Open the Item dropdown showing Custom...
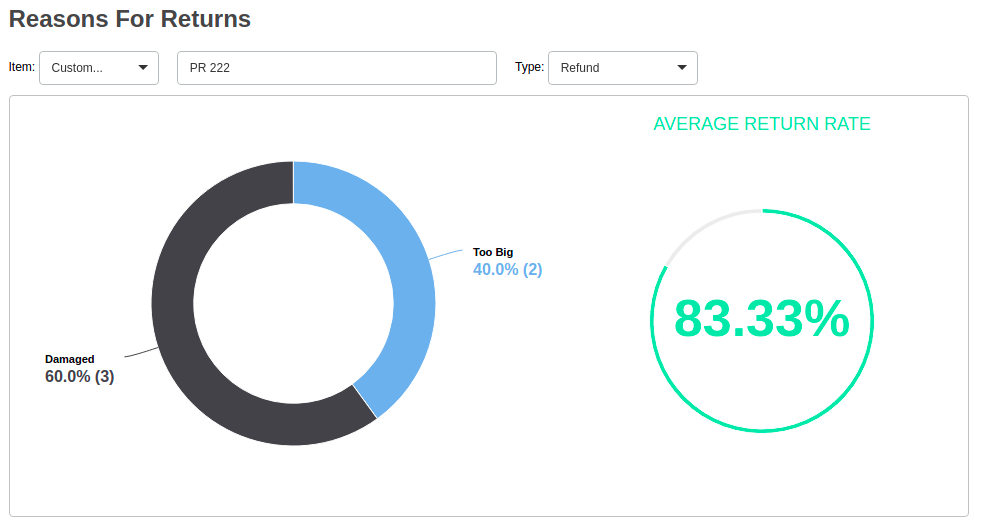The image size is (981, 527). point(99,68)
